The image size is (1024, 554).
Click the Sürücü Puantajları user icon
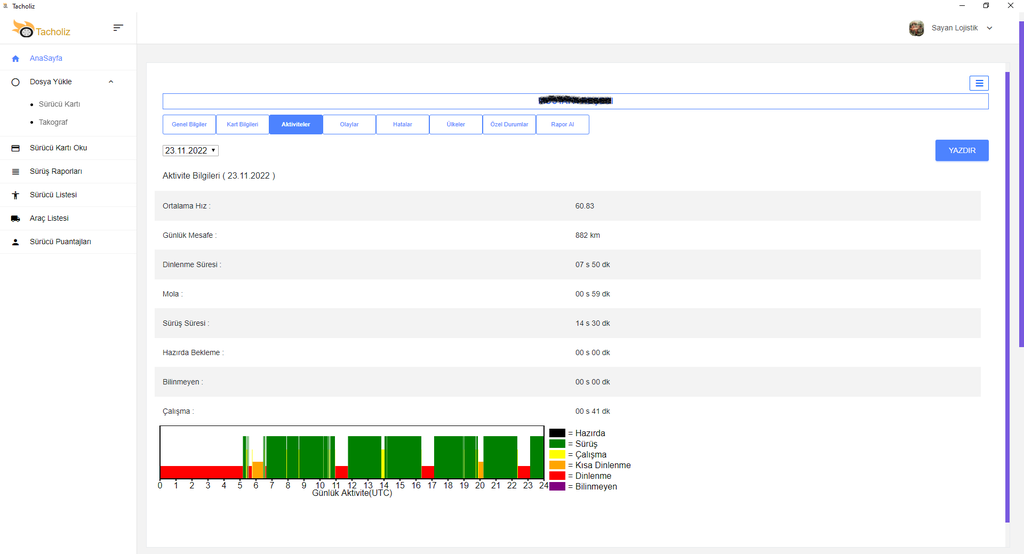tap(16, 242)
